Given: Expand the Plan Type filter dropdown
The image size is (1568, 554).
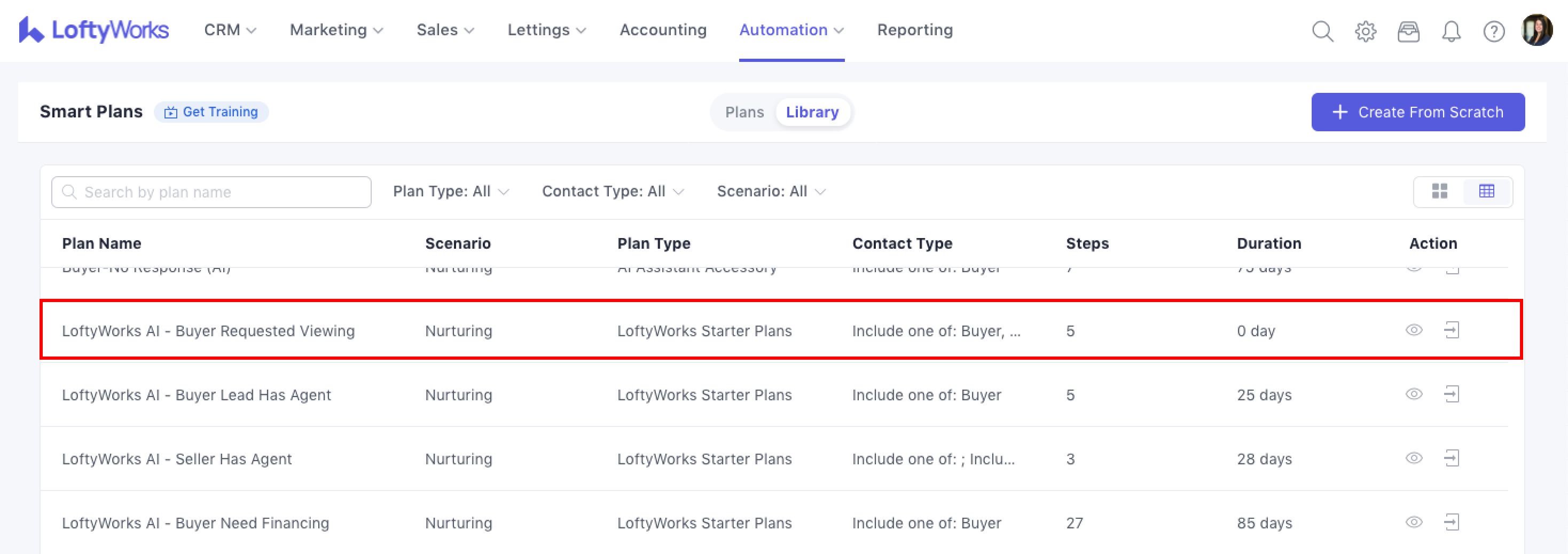Looking at the screenshot, I should pos(450,192).
